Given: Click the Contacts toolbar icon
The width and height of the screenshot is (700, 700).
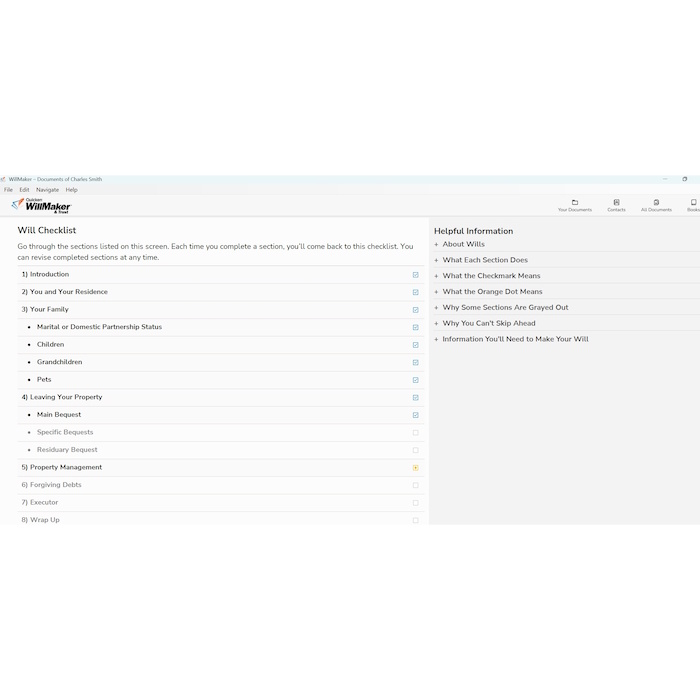Looking at the screenshot, I should click(616, 205).
